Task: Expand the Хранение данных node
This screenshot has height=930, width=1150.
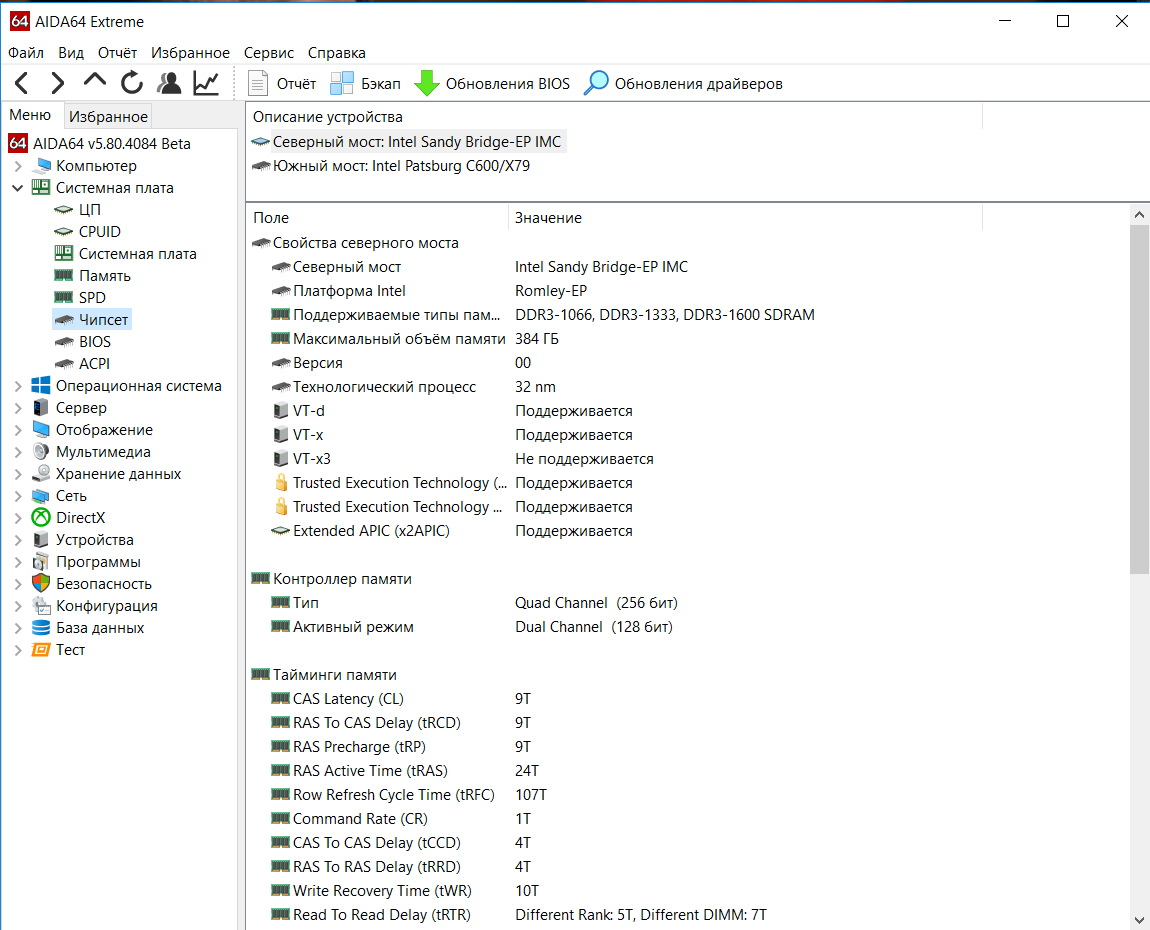Action: (18, 474)
